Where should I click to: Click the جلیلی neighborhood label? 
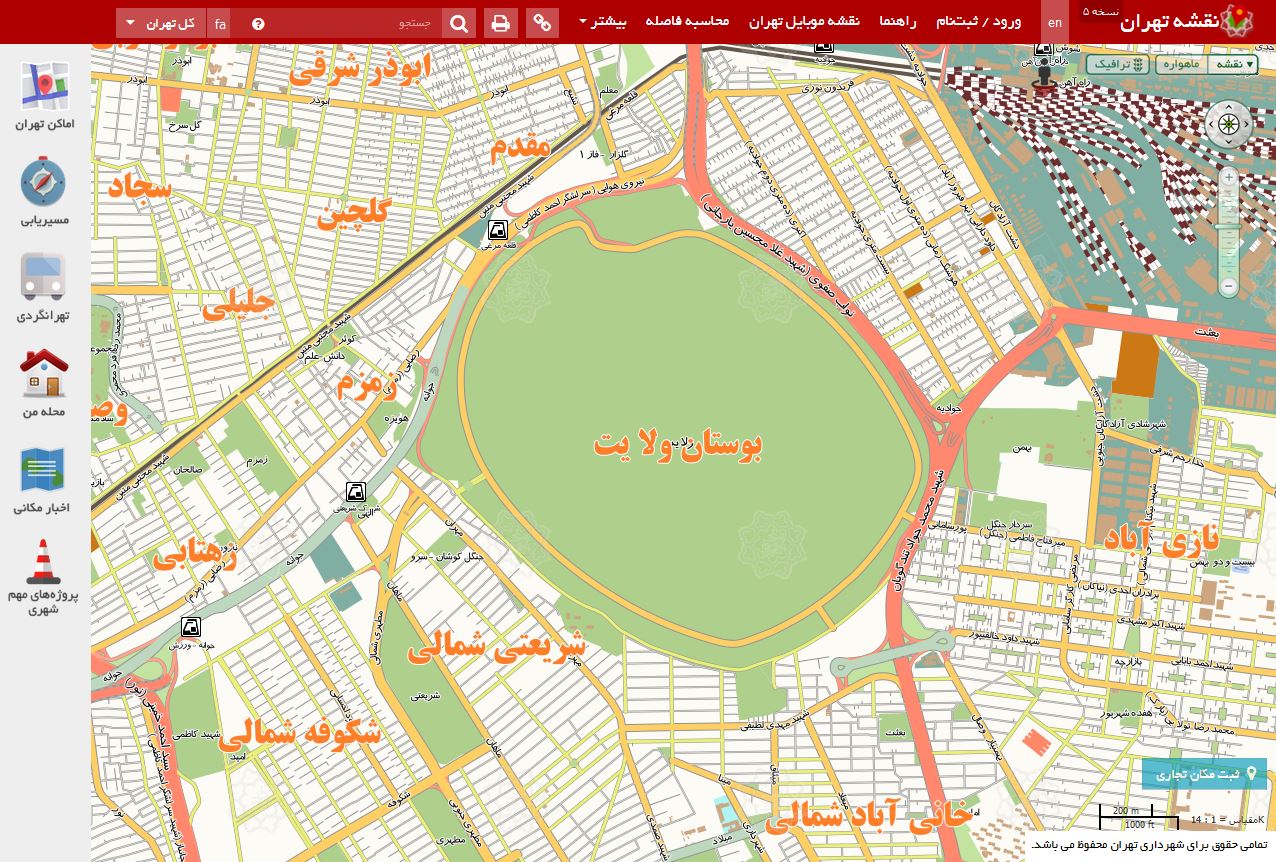238,304
